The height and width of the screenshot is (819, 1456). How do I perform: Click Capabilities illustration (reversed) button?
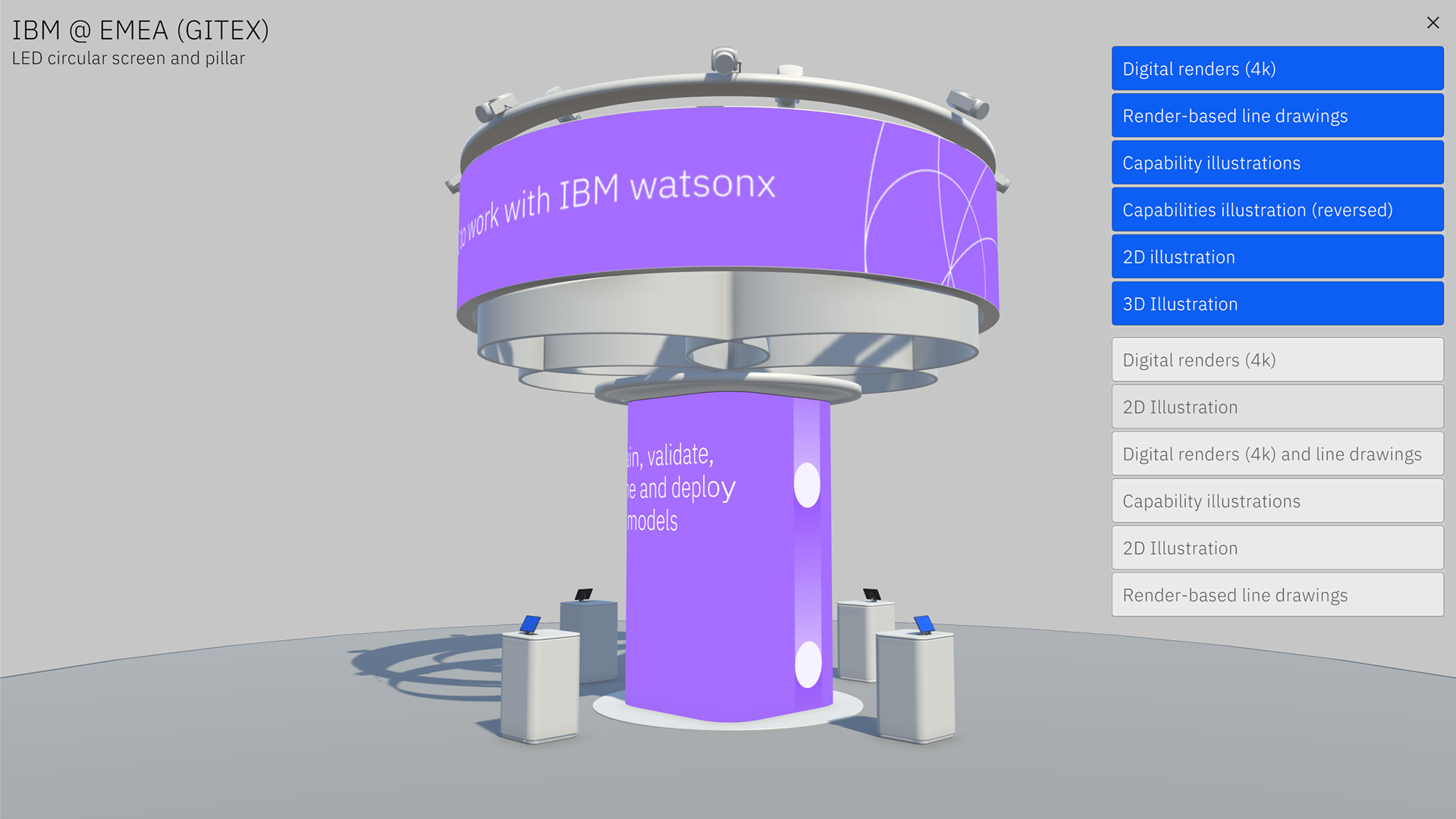[x=1277, y=210]
